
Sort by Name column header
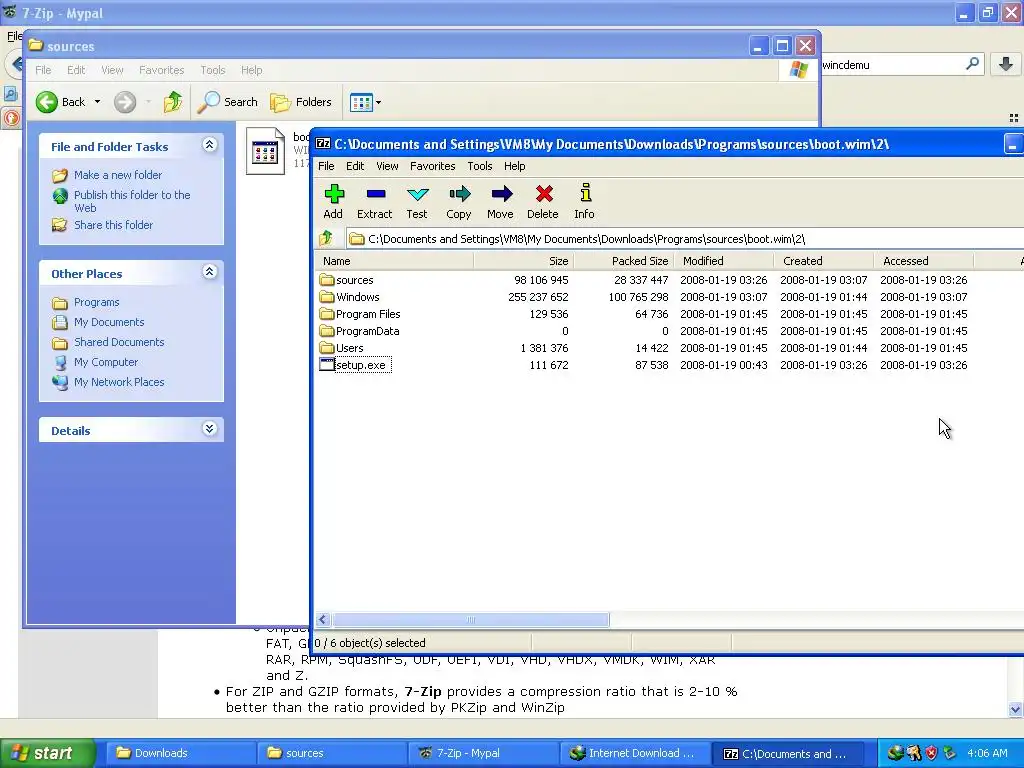pos(394,261)
